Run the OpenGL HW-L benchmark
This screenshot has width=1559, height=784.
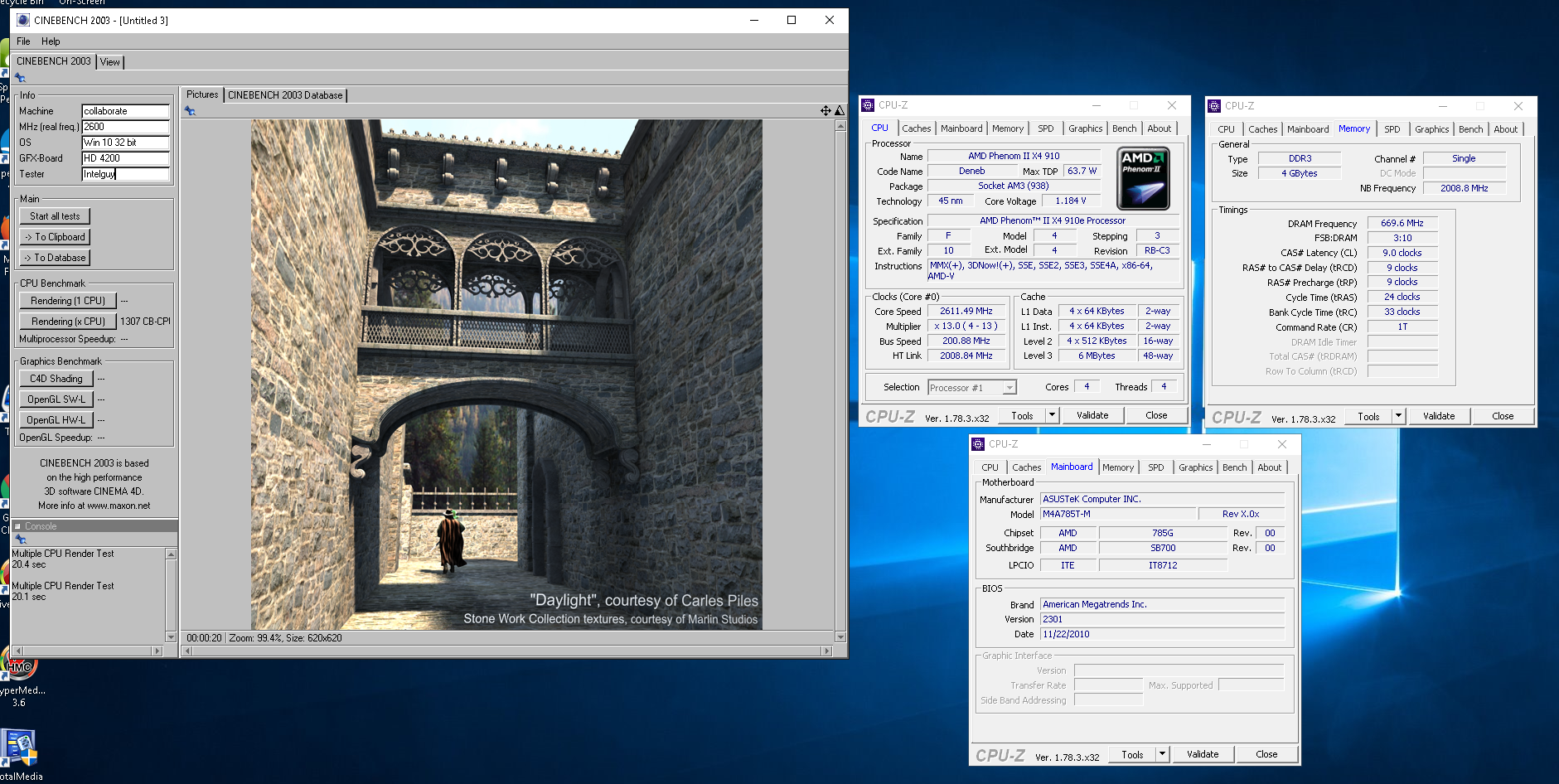click(x=56, y=420)
